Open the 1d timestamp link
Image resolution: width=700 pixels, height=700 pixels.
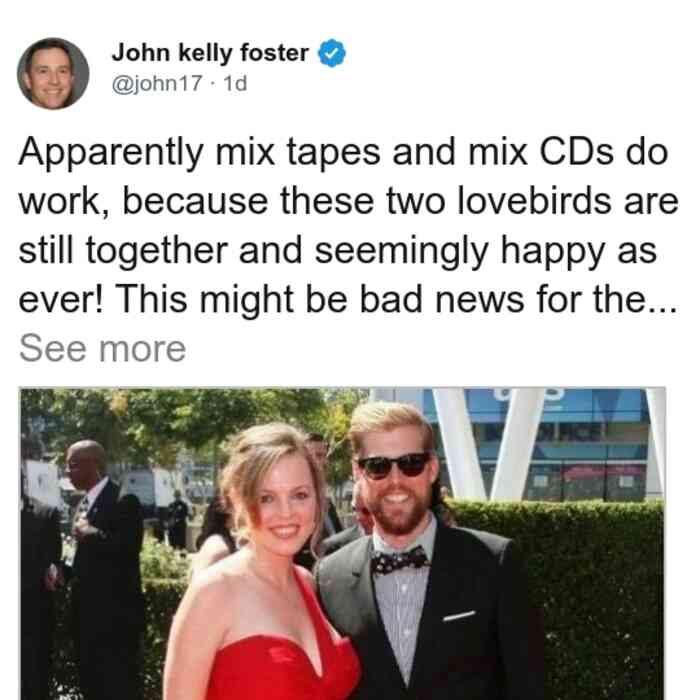point(235,83)
